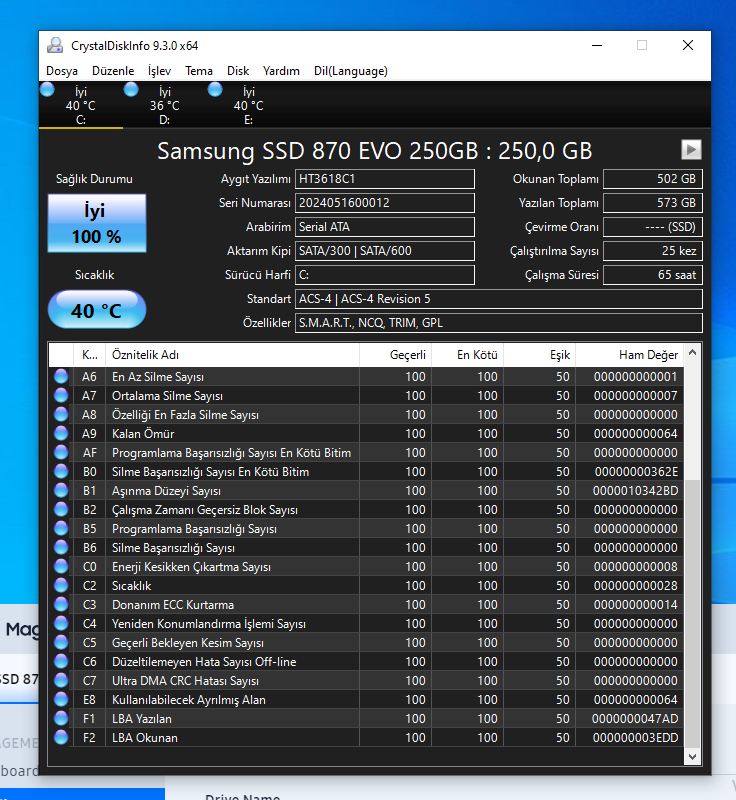Click status orb for C3 Donanım ECC Kurtarma
The image size is (736, 800).
[x=61, y=605]
